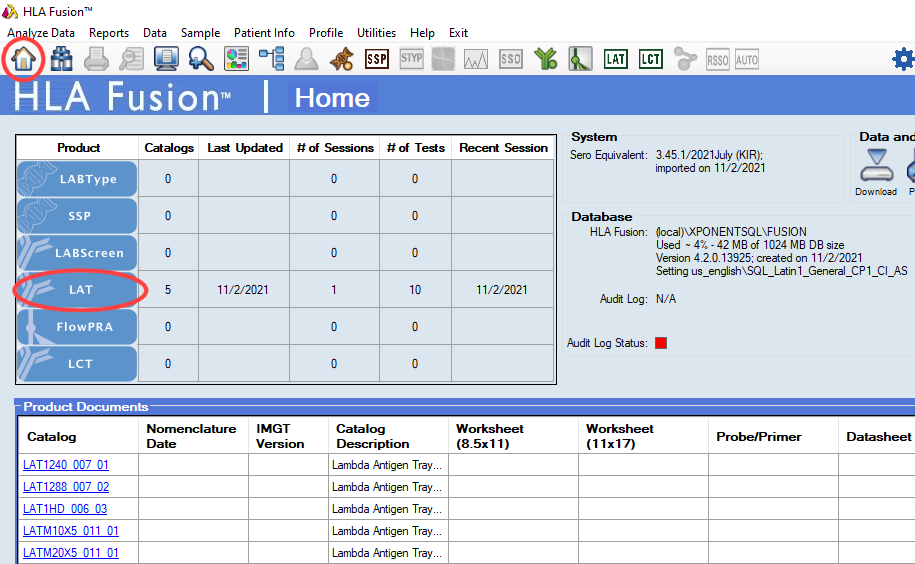The image size is (915, 564).
Task: Select the LABScreen product button
Action: [77, 253]
